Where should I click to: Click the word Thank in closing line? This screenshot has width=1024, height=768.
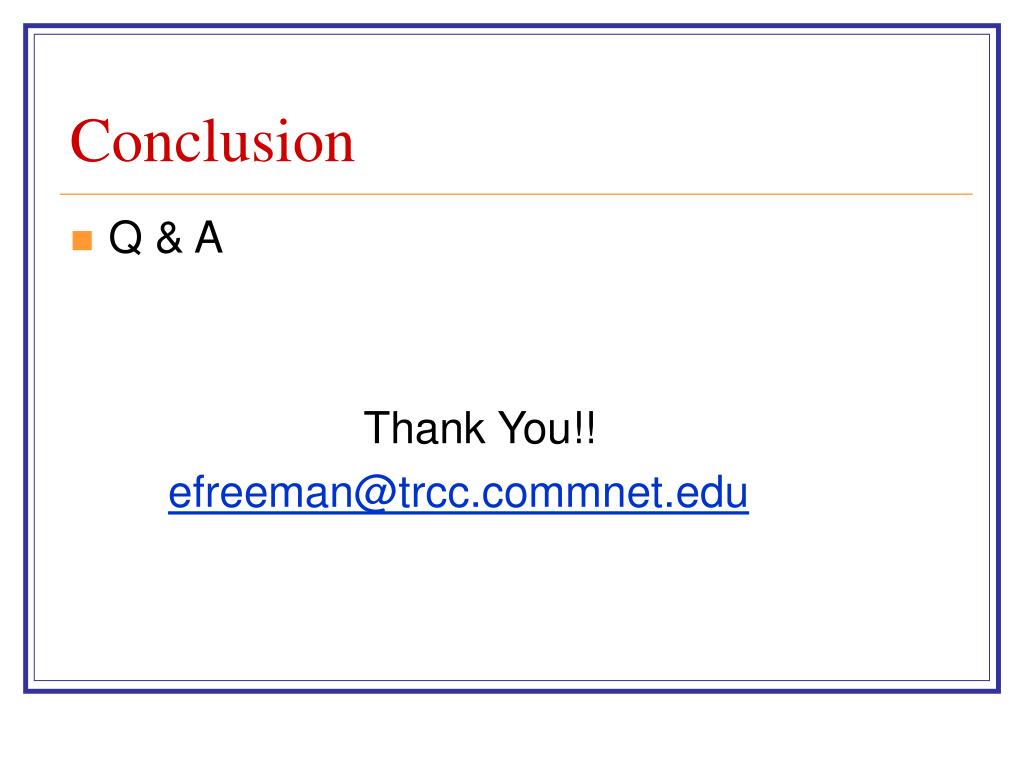click(x=424, y=428)
